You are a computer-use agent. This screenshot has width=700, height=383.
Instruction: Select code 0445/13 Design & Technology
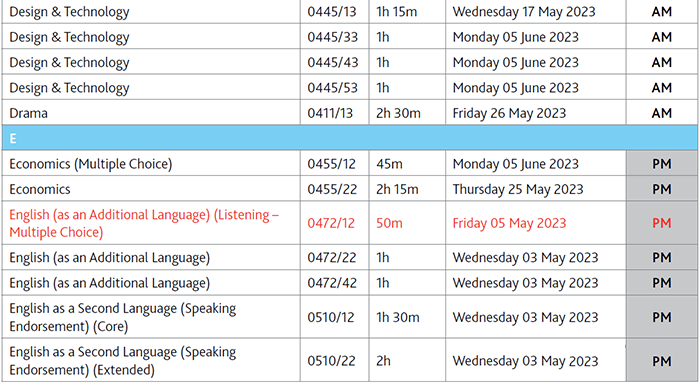pyautogui.click(x=332, y=12)
